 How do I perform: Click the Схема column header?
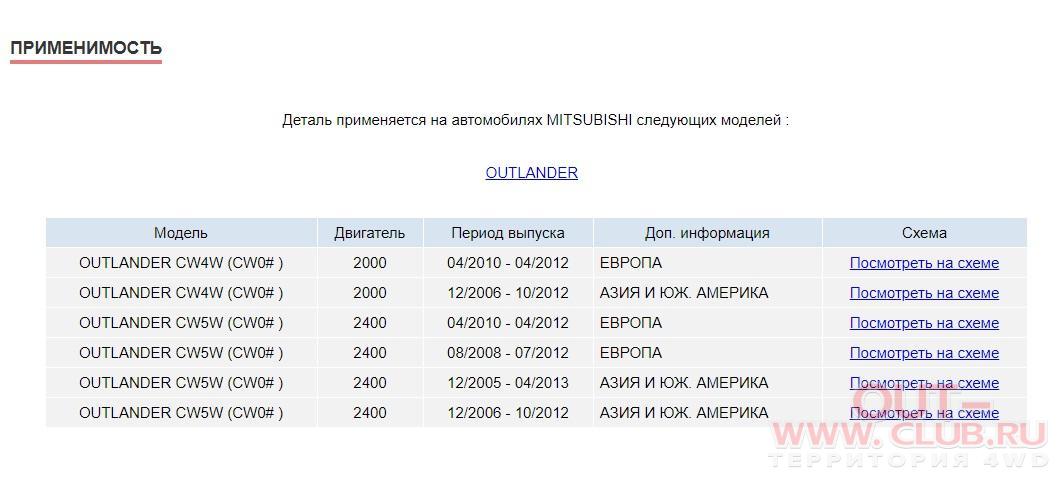click(924, 233)
